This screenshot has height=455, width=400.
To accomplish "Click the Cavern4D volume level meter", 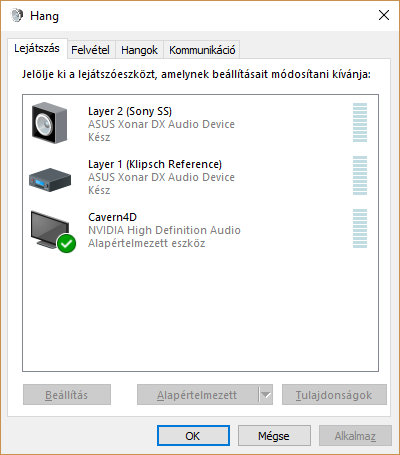I will [360, 228].
